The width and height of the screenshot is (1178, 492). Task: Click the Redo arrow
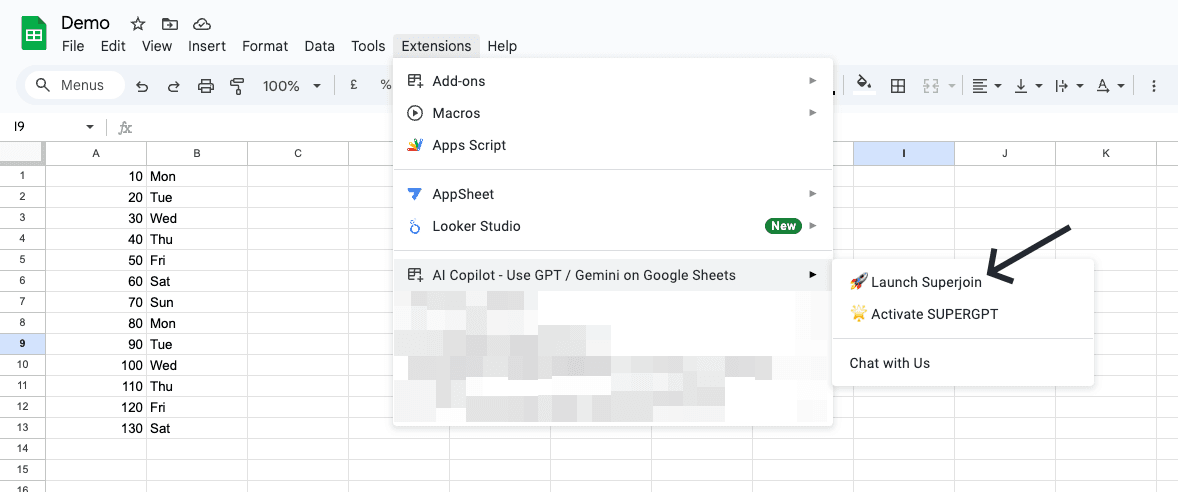pos(174,86)
